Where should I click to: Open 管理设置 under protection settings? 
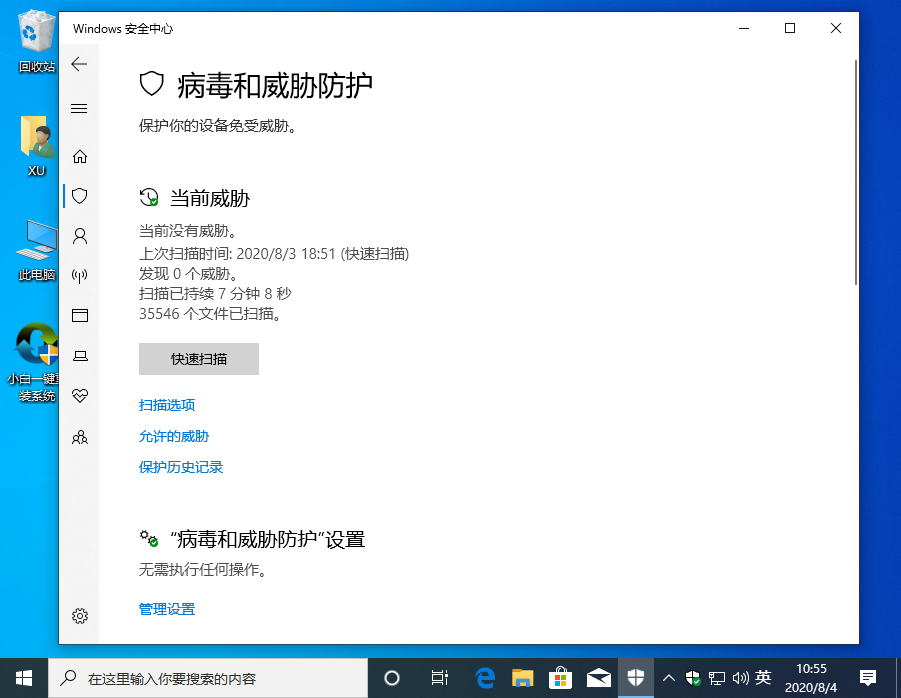[166, 609]
